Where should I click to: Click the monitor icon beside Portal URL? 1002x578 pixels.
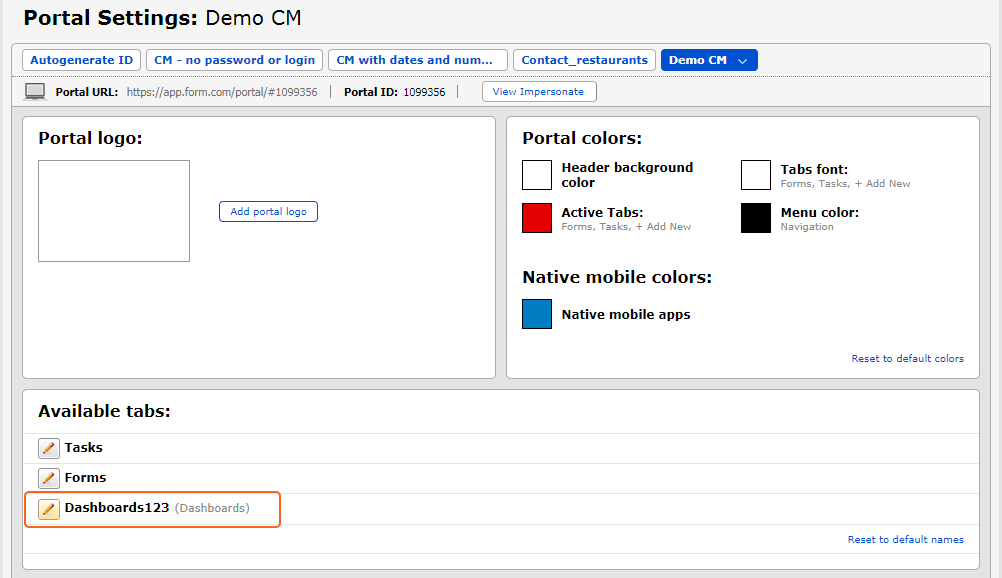click(x=35, y=92)
